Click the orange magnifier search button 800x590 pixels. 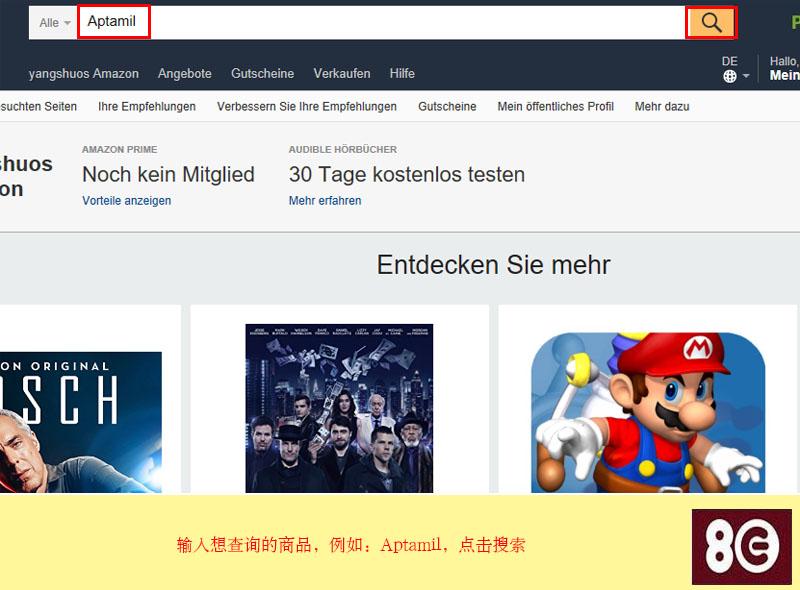click(711, 22)
